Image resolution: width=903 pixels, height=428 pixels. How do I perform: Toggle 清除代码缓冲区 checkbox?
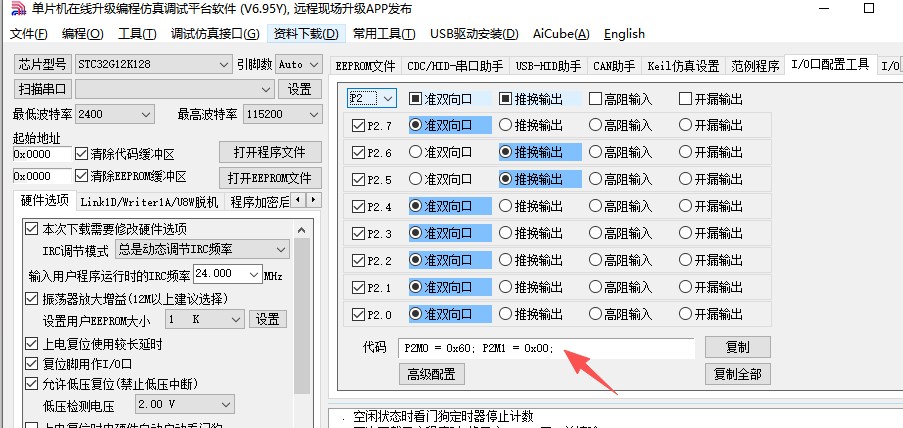[82, 154]
